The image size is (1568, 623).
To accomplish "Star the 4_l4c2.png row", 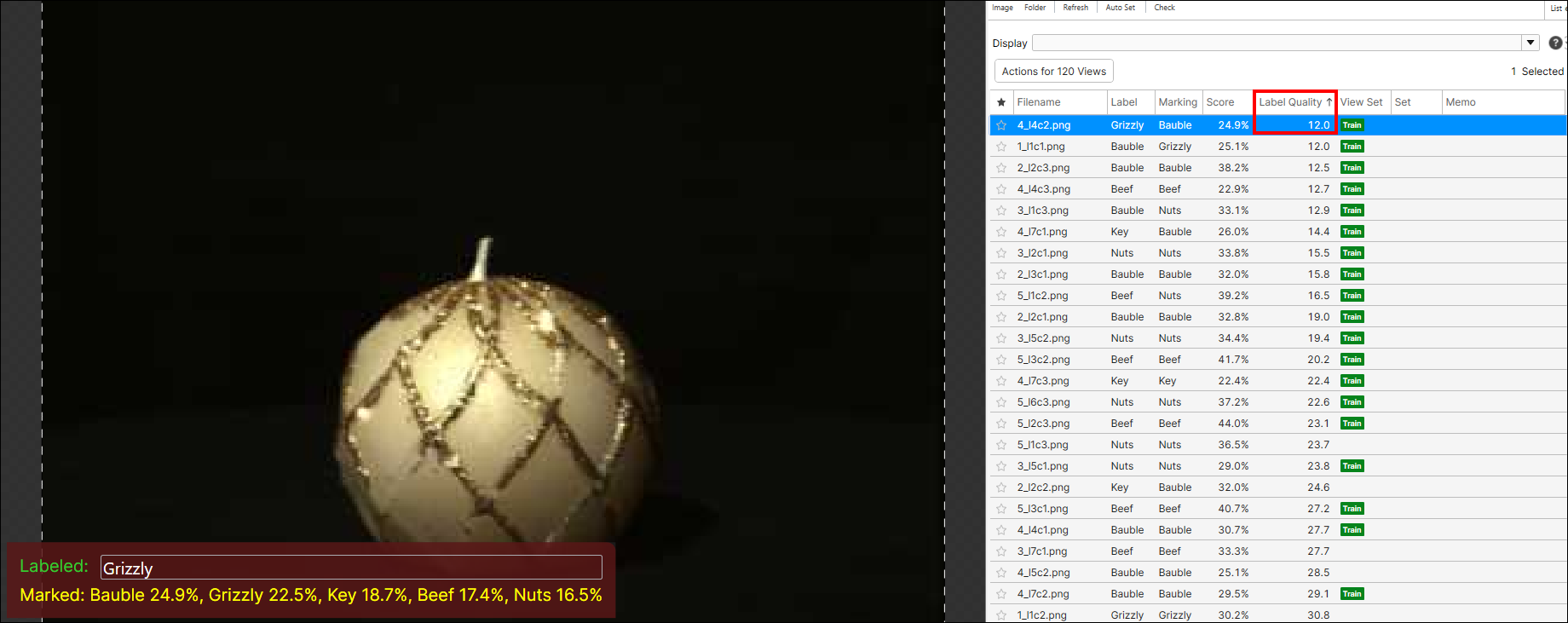I will [1001, 125].
